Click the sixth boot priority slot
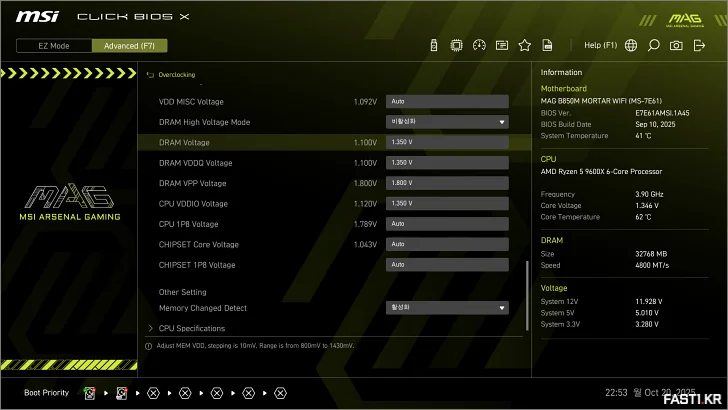This screenshot has height=410, width=728. tap(249, 393)
